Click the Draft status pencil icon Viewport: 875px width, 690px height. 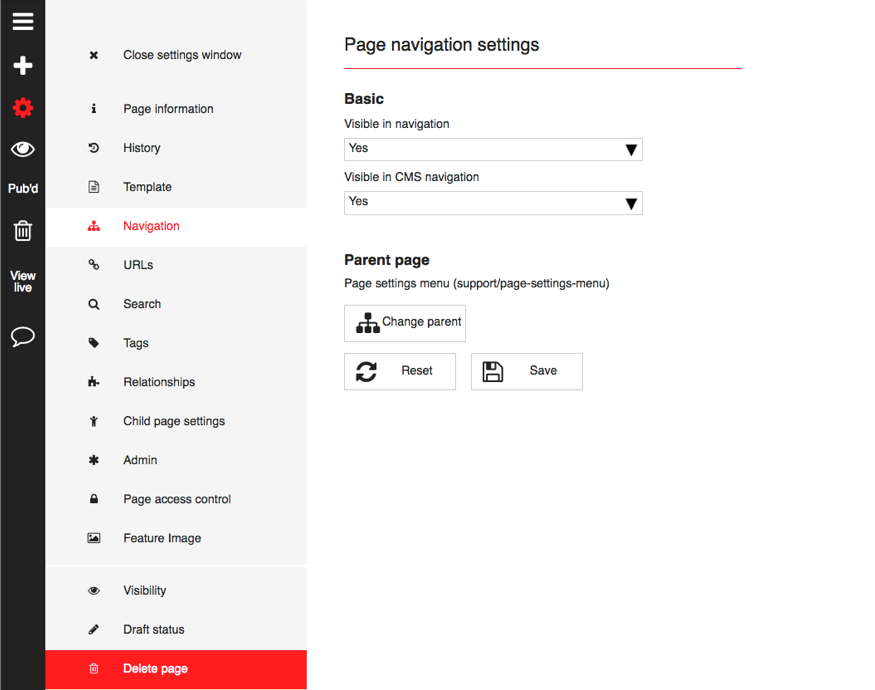coord(94,629)
